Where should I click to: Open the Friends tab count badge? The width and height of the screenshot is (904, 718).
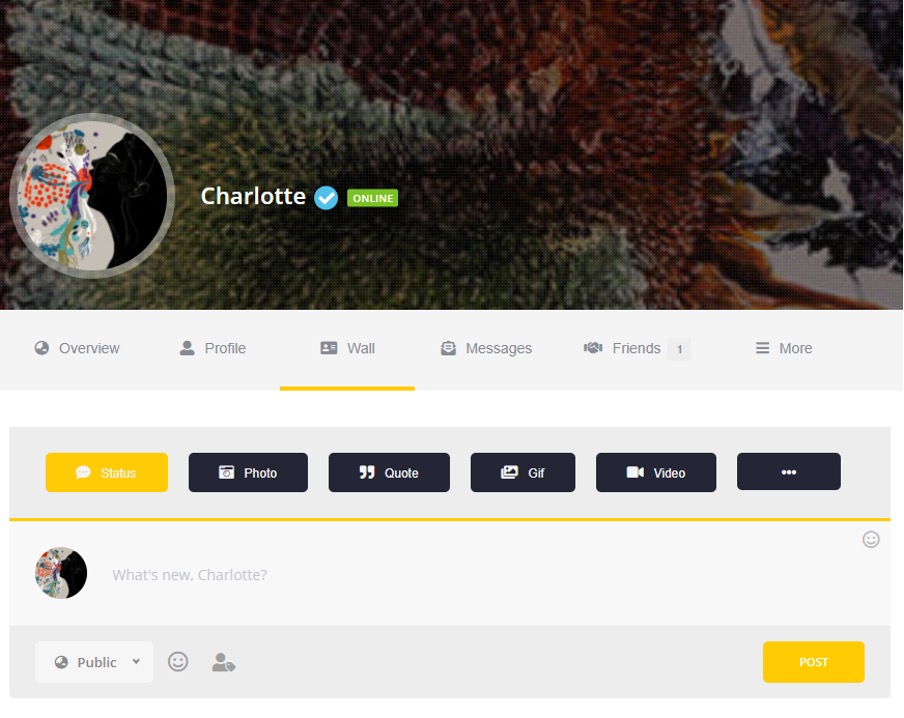click(x=679, y=349)
